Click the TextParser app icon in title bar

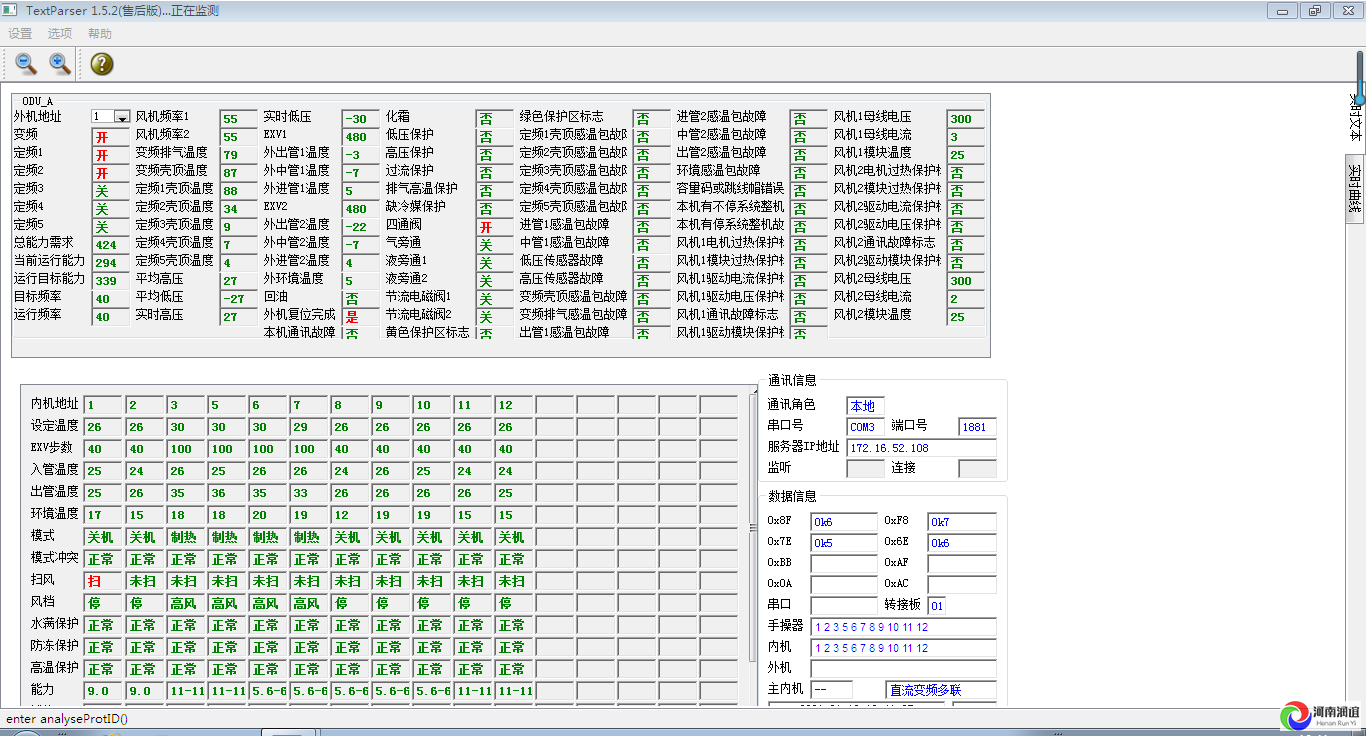click(x=11, y=11)
